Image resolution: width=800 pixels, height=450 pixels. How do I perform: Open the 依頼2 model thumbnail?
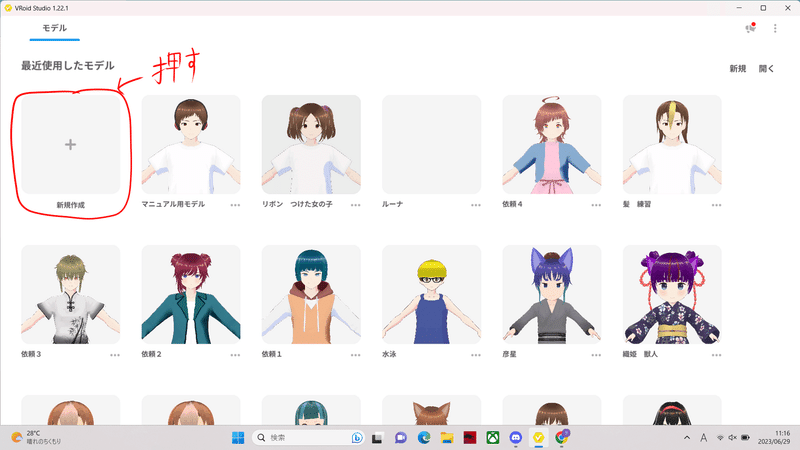(x=191, y=294)
